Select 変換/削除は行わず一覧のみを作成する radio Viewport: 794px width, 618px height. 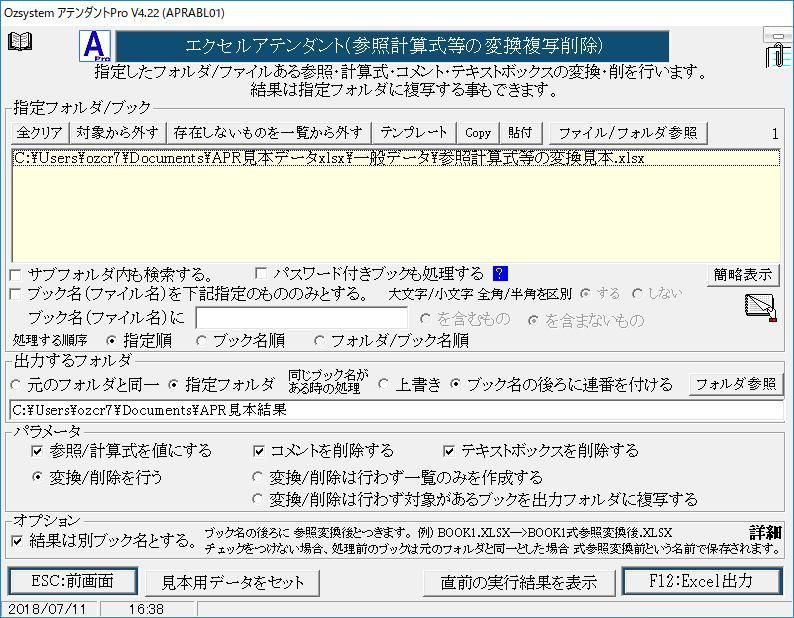pyautogui.click(x=258, y=477)
